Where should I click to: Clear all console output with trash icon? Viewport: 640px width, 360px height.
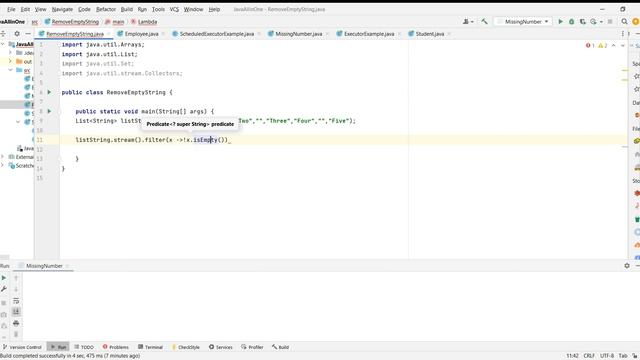16,334
